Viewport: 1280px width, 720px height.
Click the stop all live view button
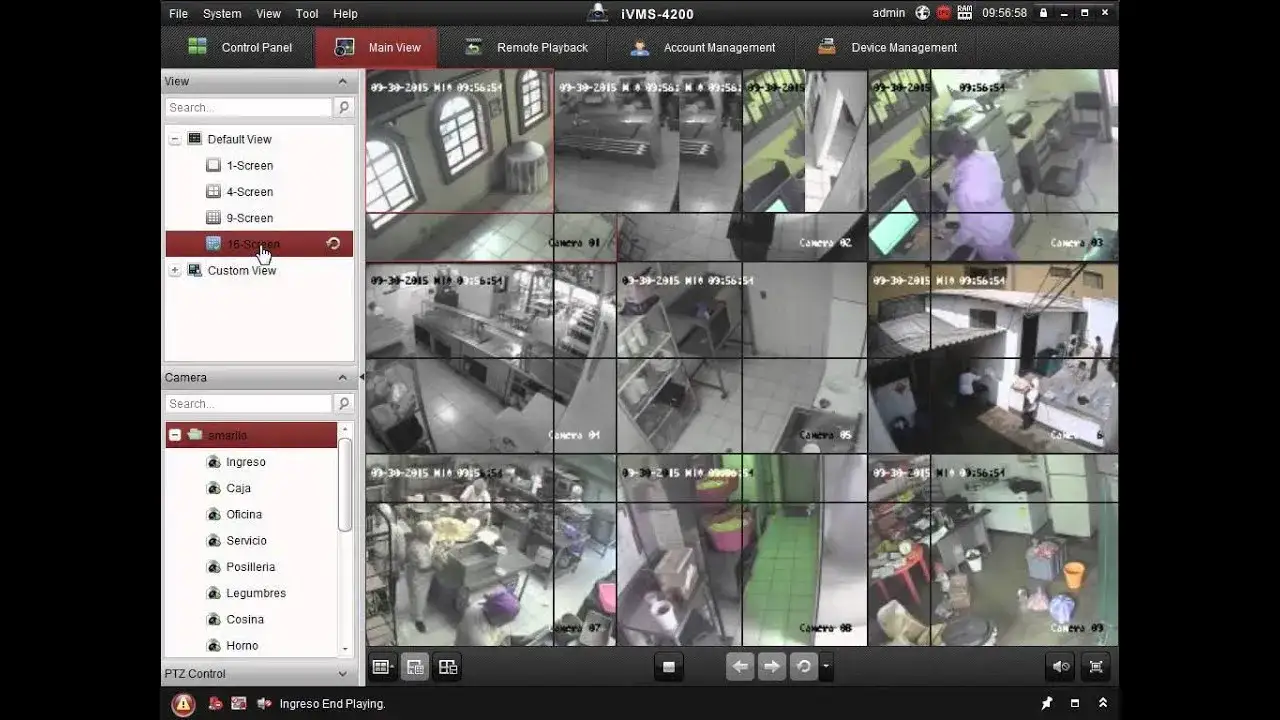pos(669,667)
